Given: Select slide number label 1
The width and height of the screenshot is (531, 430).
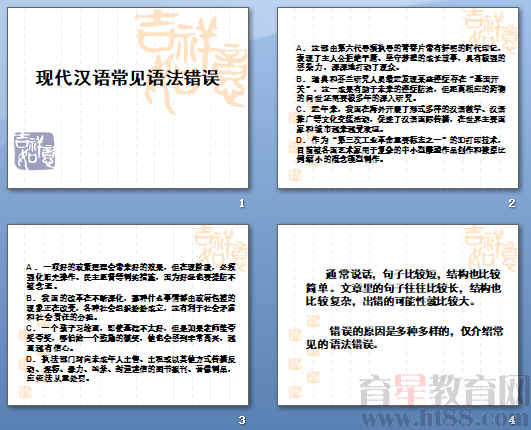Looking at the screenshot, I should (242, 203).
